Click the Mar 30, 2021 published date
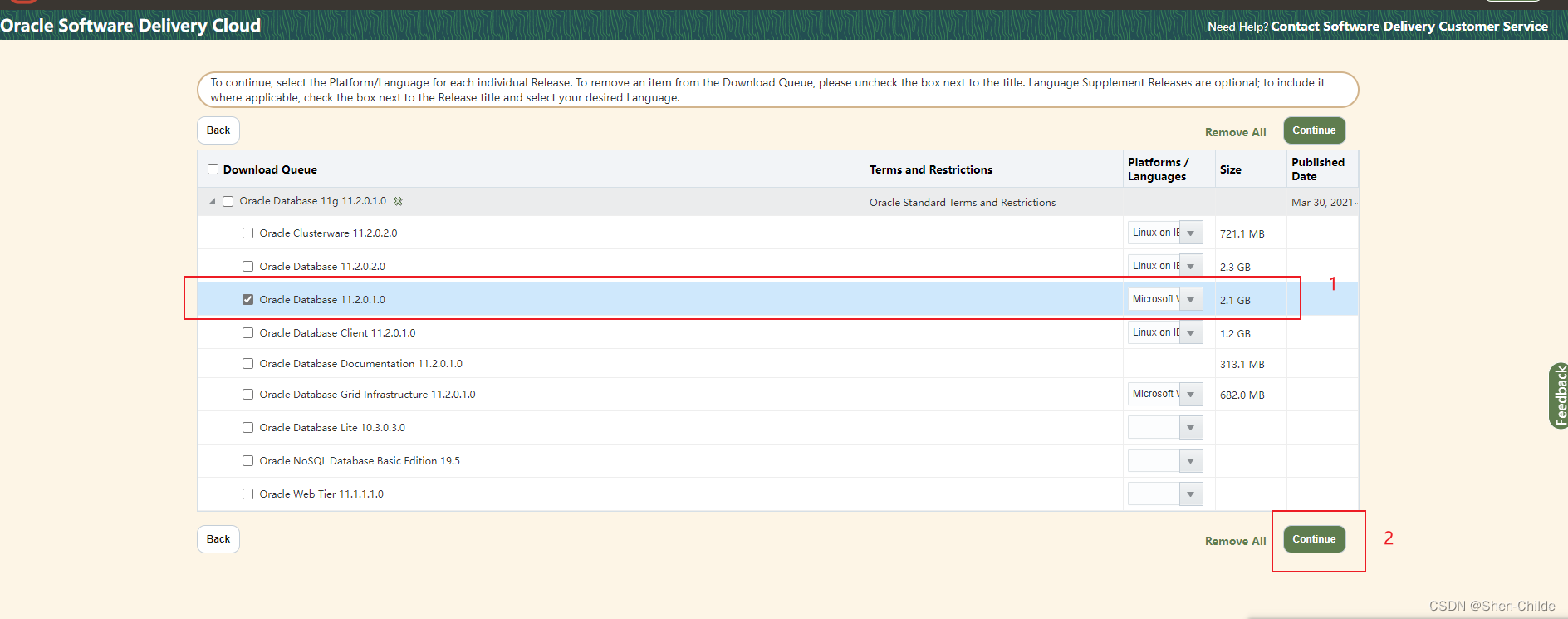 [x=1324, y=203]
